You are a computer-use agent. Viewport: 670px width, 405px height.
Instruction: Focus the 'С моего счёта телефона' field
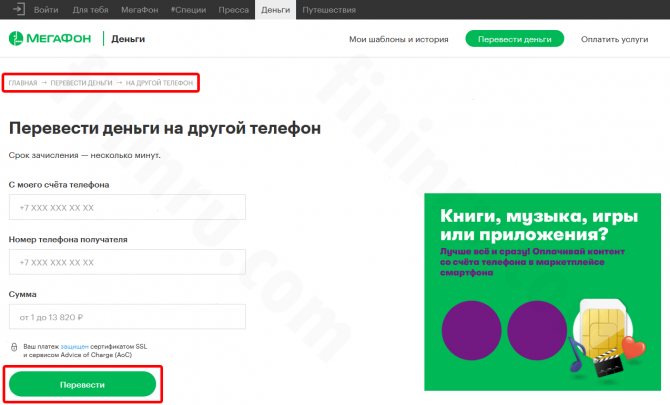click(126, 207)
